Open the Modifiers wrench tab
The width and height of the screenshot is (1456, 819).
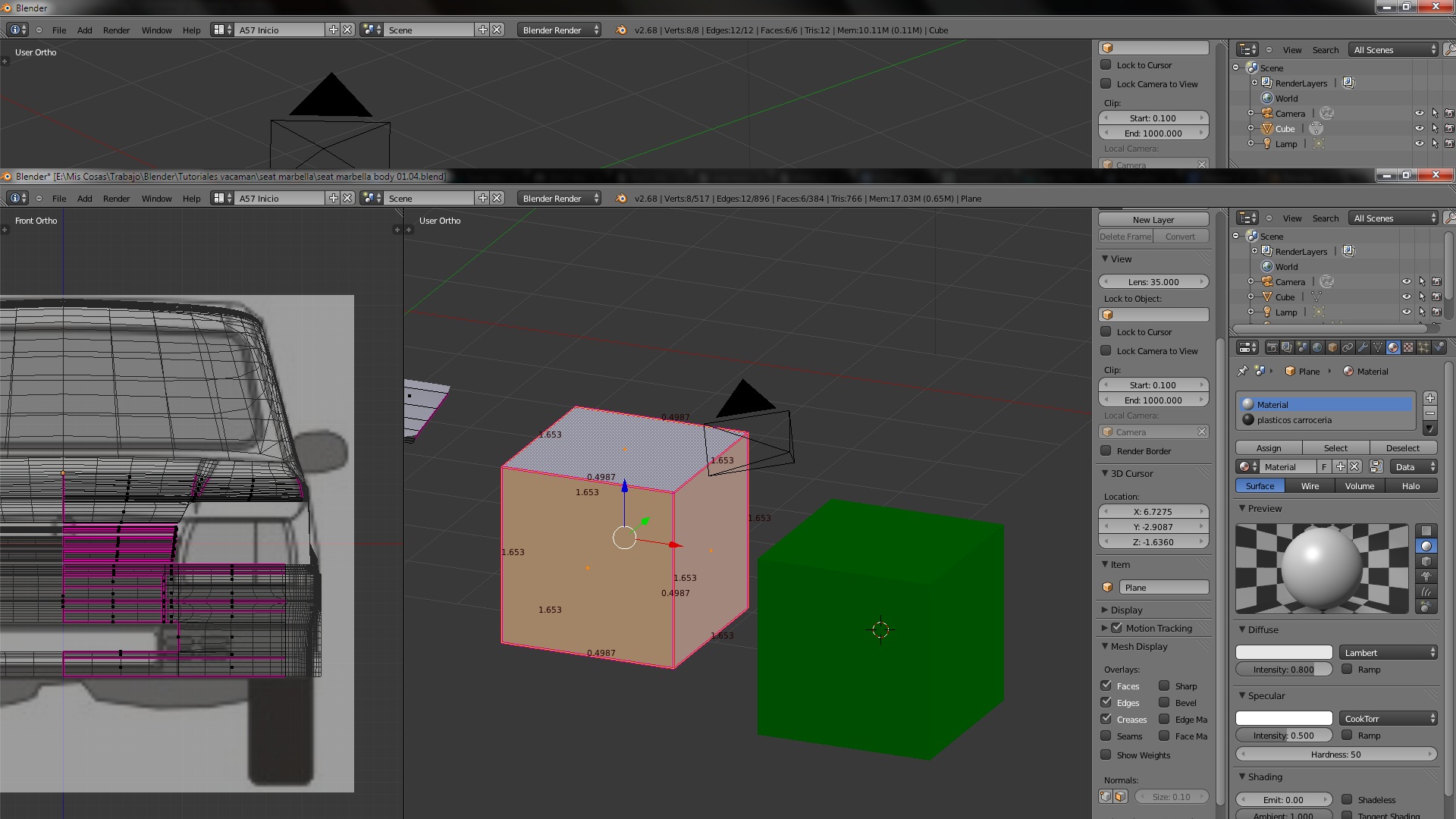pyautogui.click(x=1363, y=347)
